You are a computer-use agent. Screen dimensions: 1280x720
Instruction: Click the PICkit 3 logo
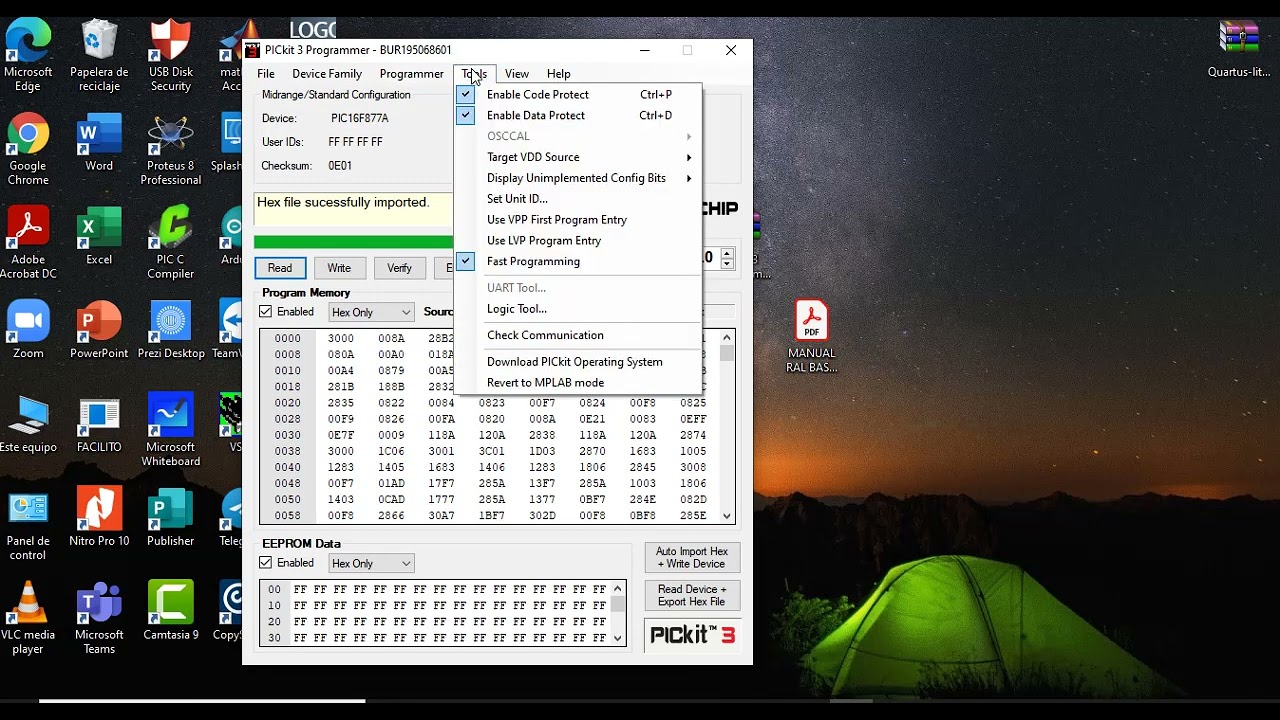(693, 635)
